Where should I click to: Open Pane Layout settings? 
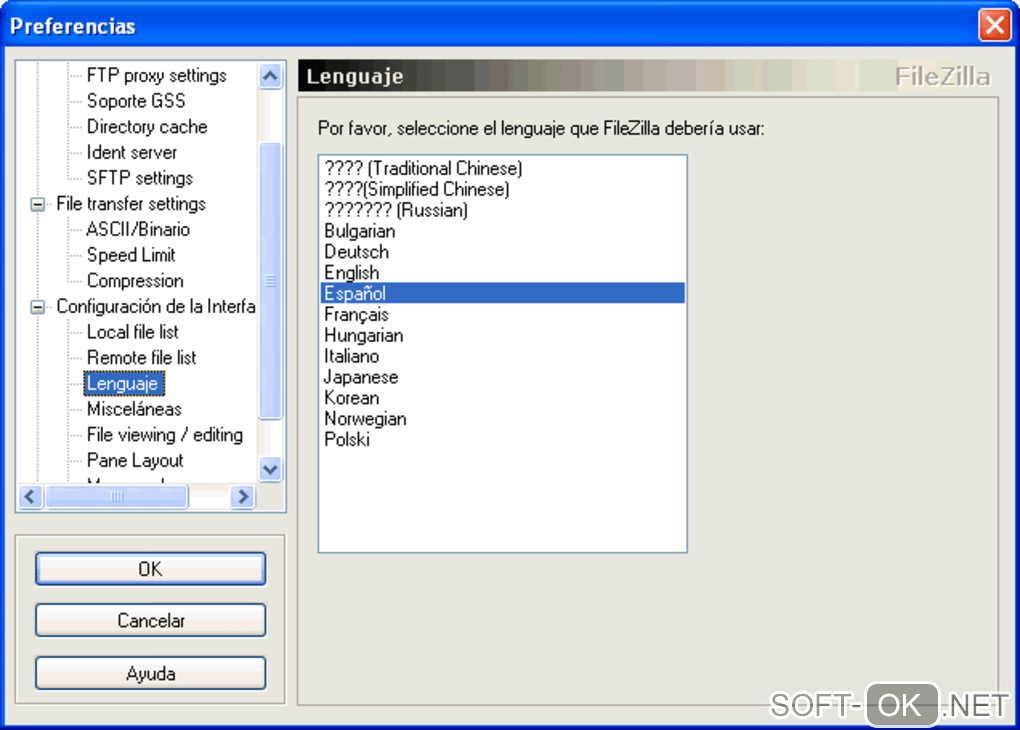135,461
